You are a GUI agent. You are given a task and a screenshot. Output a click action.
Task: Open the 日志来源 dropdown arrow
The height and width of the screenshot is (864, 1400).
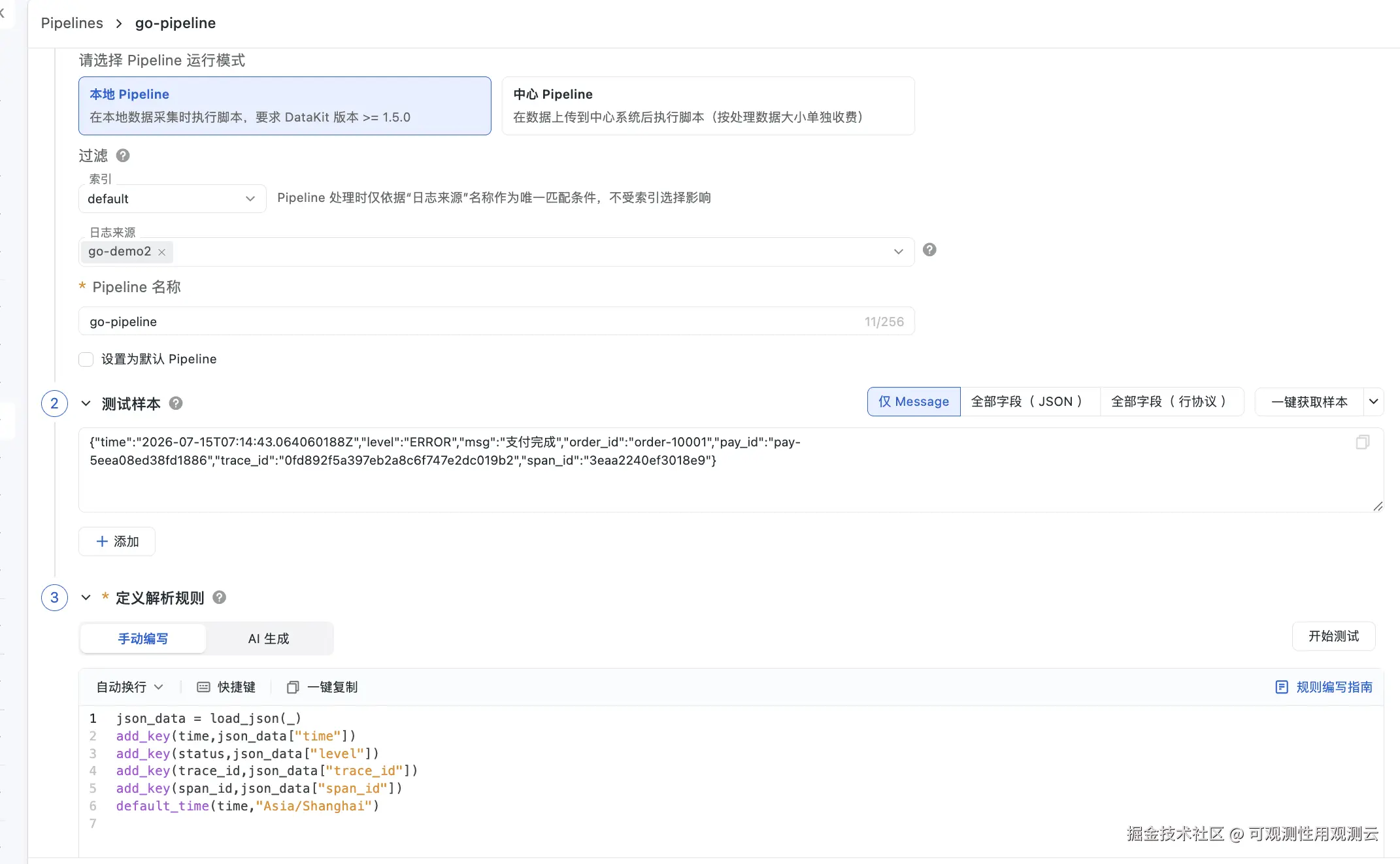coord(898,252)
